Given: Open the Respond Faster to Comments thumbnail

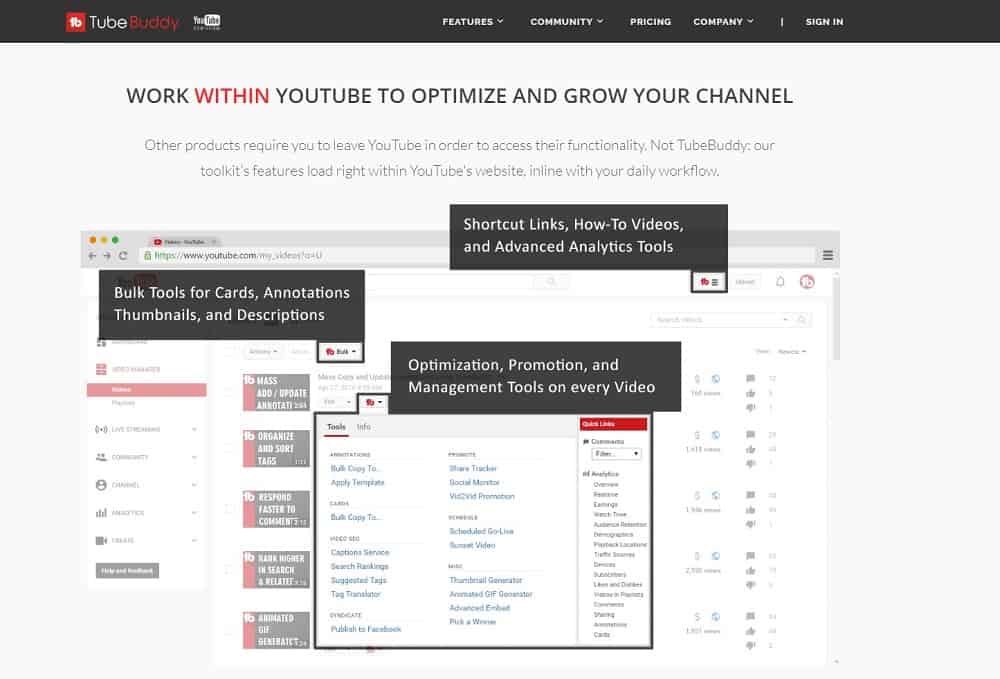Looking at the screenshot, I should (x=276, y=509).
